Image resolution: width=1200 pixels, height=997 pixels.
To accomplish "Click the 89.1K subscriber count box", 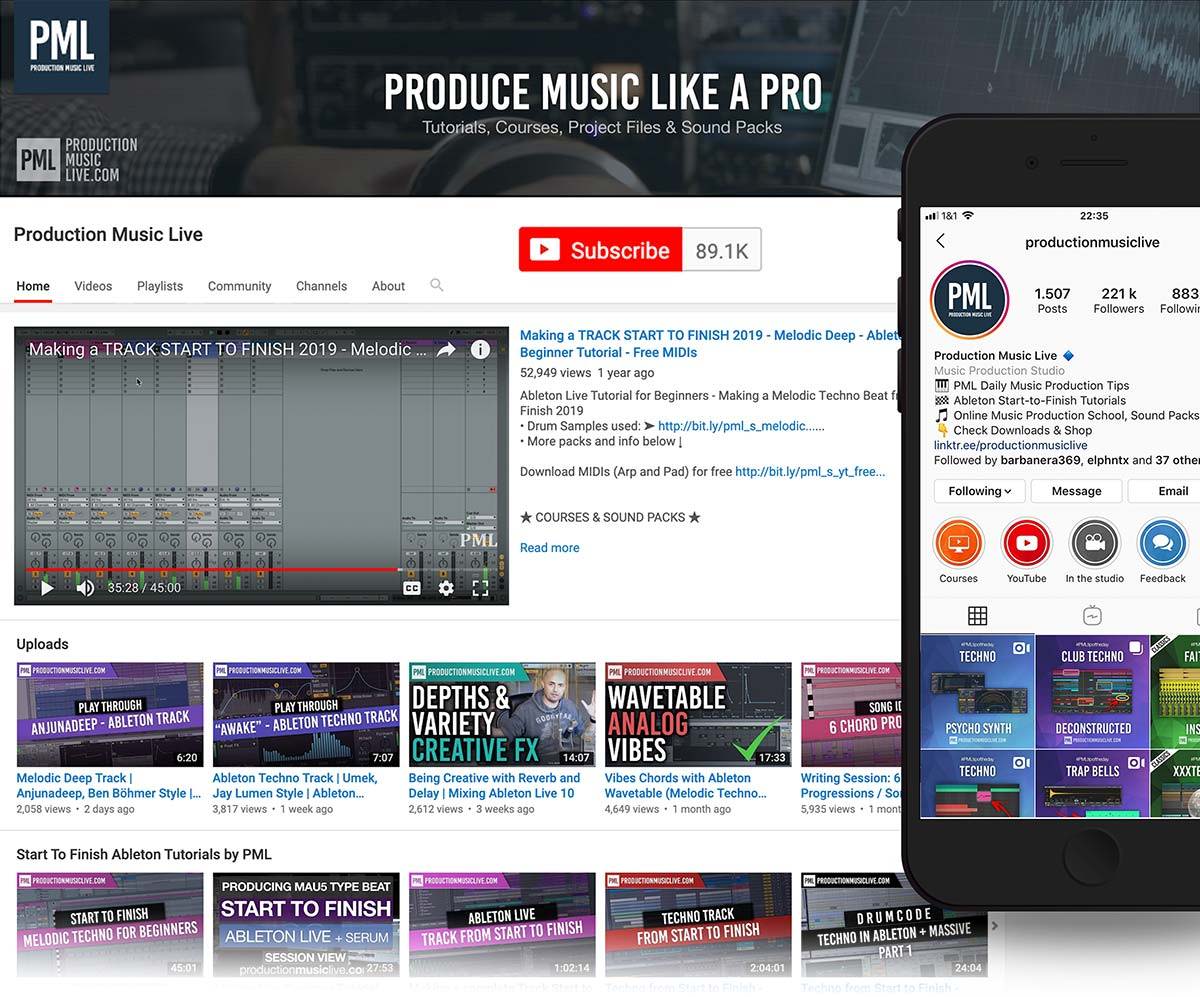I will click(722, 250).
